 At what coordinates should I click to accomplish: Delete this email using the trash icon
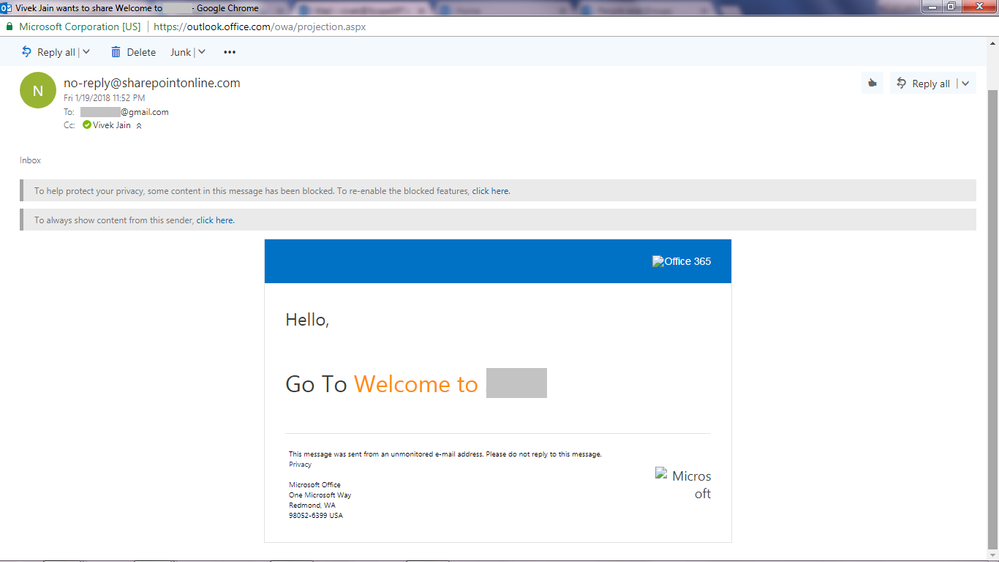(133, 52)
